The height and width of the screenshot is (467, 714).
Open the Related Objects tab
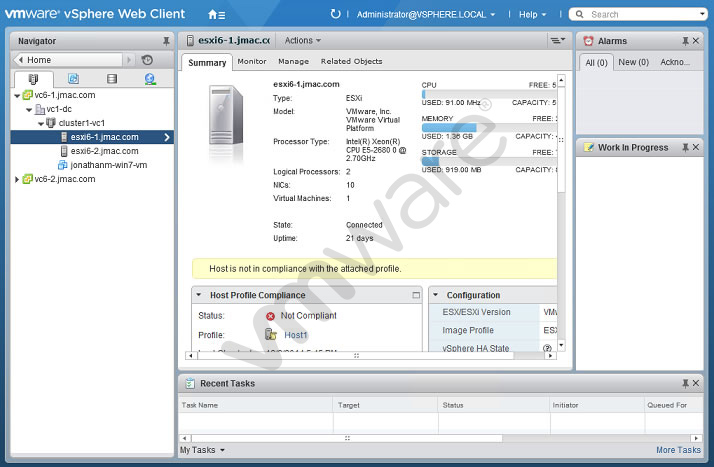pyautogui.click(x=351, y=61)
